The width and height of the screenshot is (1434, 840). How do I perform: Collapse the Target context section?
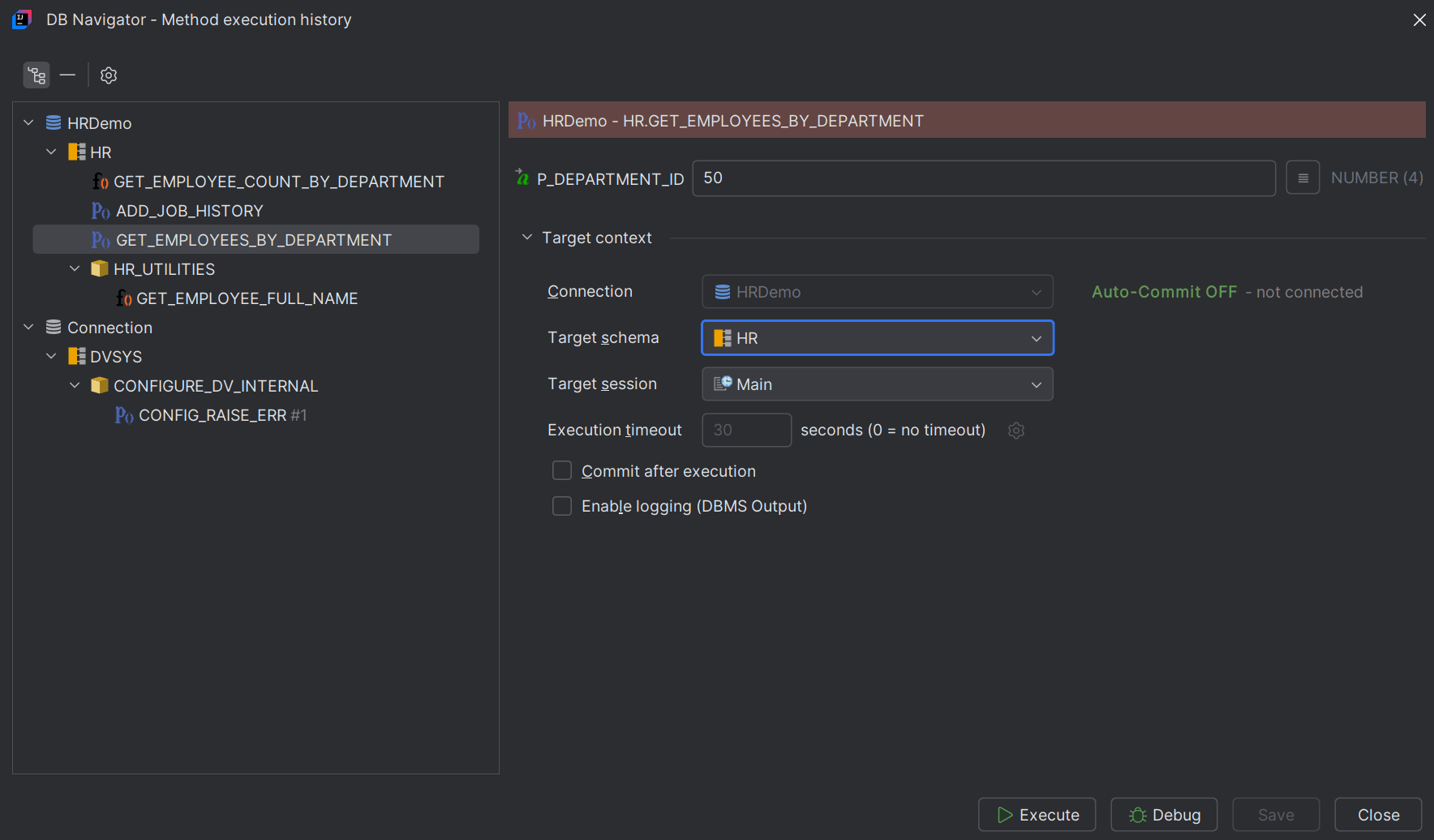(526, 237)
